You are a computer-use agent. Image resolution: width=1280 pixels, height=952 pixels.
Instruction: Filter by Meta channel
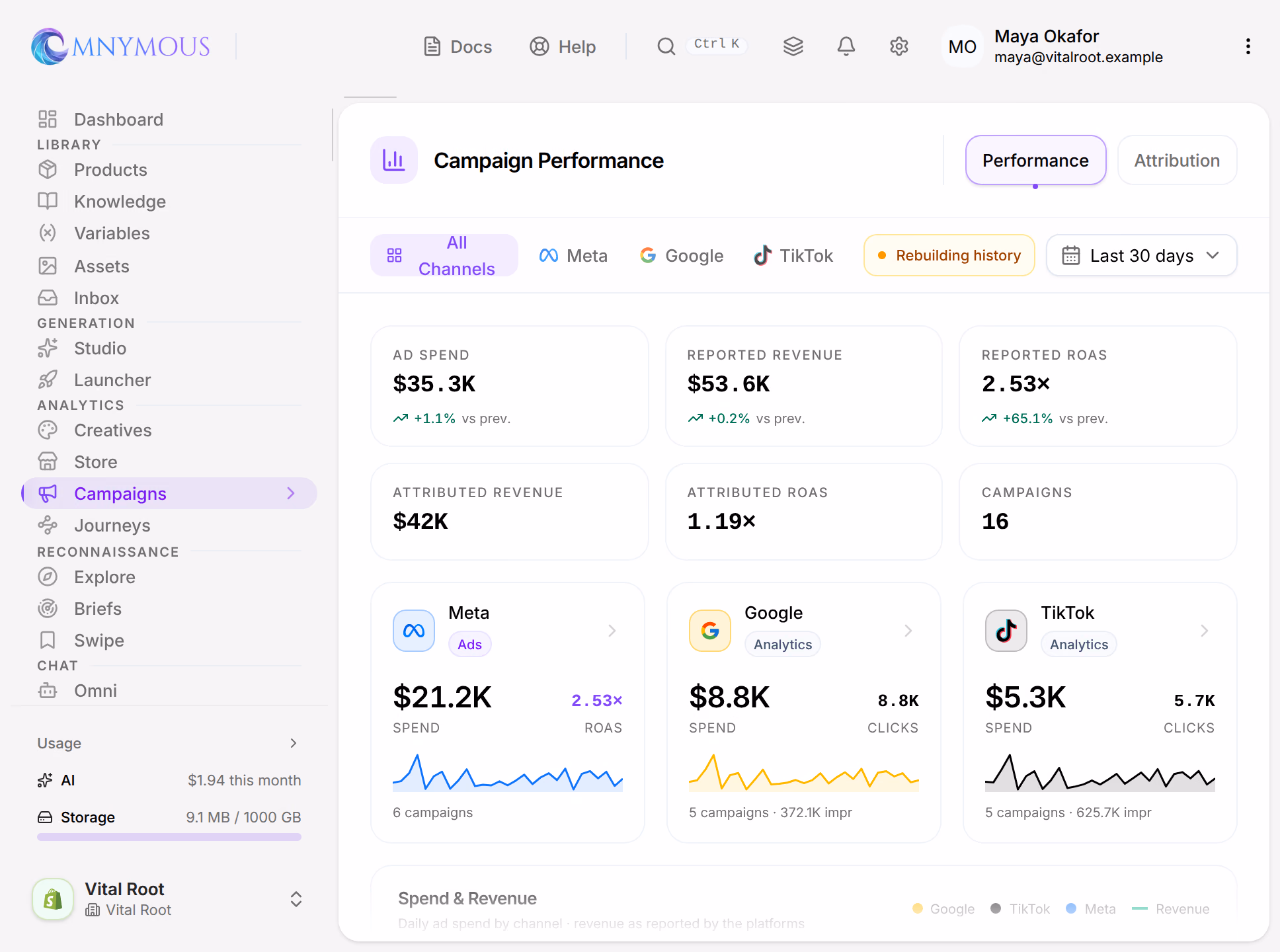point(573,255)
